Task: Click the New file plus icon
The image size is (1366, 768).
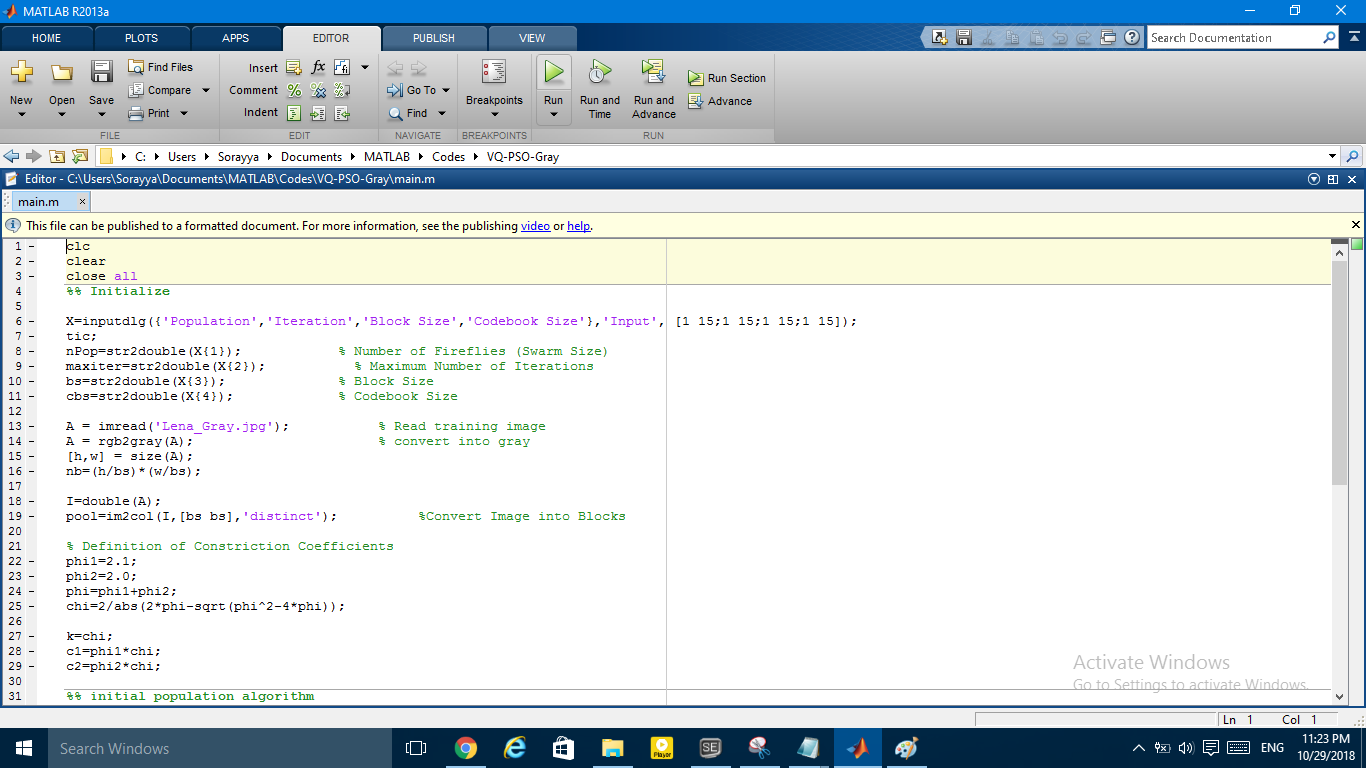Action: pos(21,72)
